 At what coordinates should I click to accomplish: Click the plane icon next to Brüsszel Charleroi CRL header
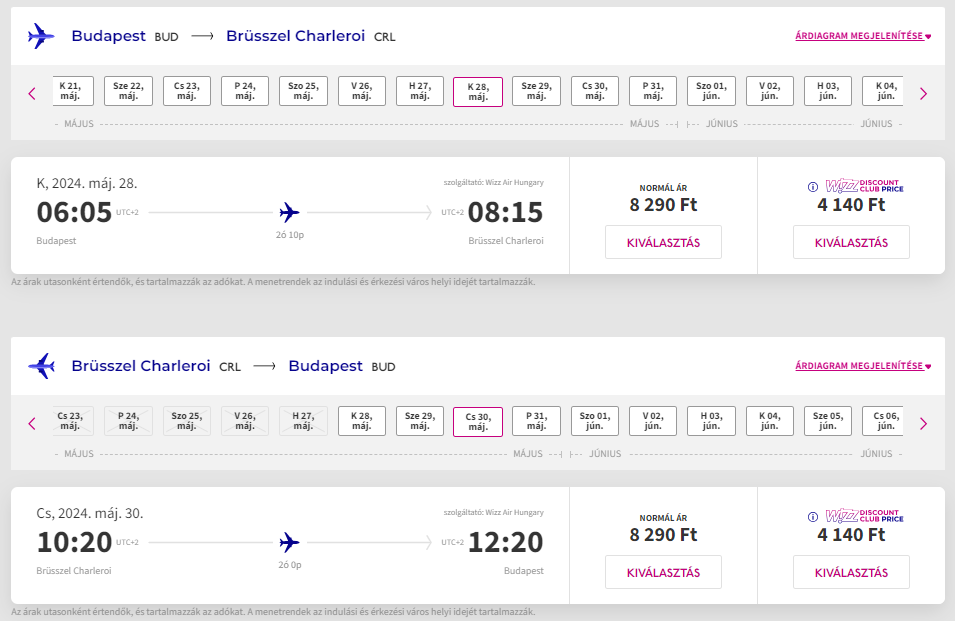pyautogui.click(x=41, y=366)
